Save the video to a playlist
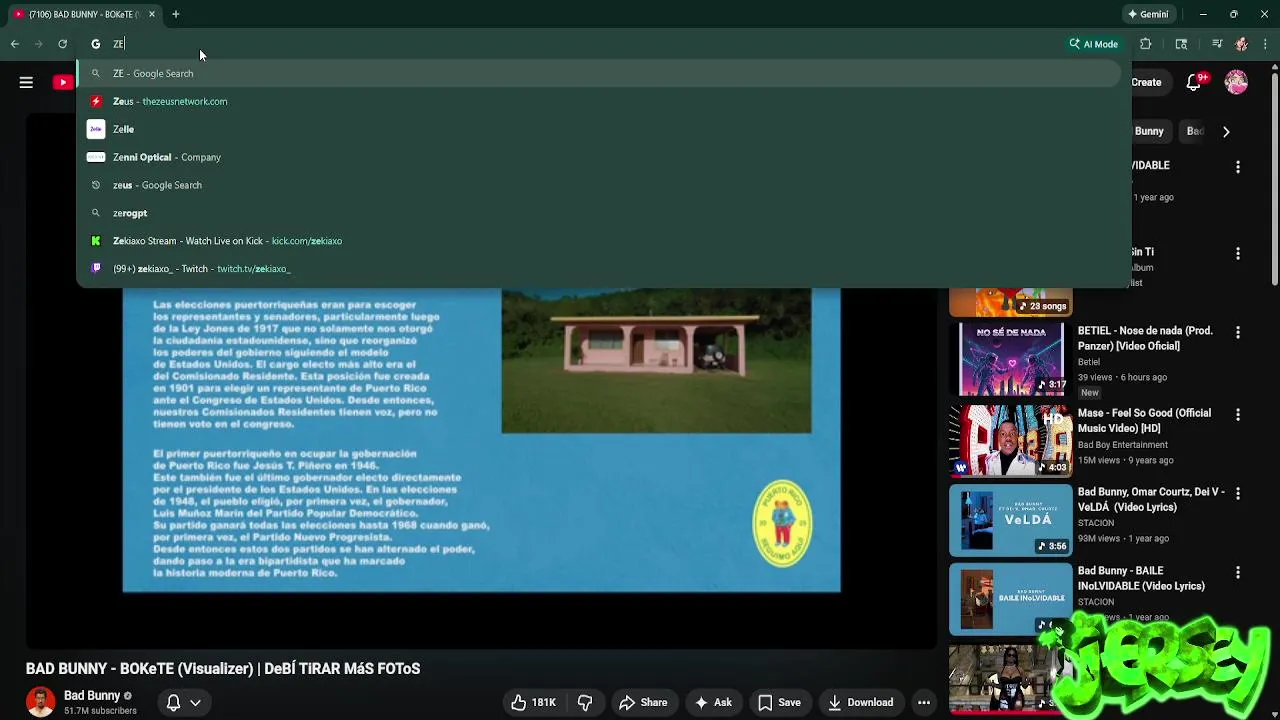This screenshot has width=1280, height=720. (779, 703)
